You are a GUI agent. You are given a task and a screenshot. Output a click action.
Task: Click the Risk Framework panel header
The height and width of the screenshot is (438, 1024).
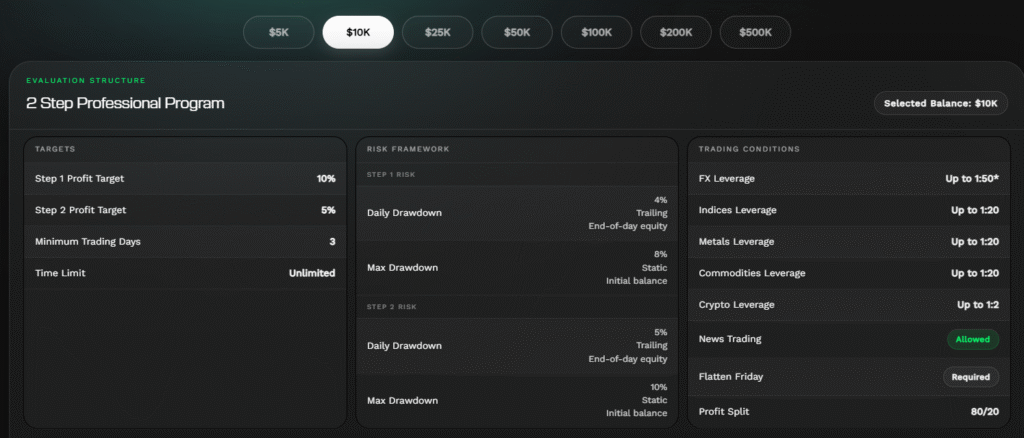pyautogui.click(x=408, y=149)
